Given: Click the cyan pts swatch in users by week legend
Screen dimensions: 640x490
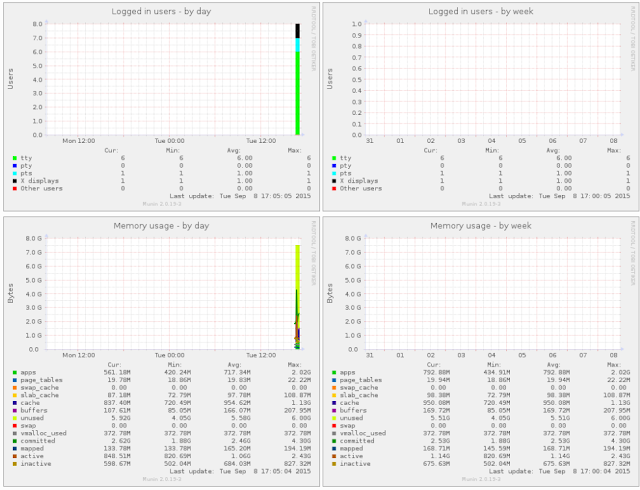Looking at the screenshot, I should [x=334, y=173].
